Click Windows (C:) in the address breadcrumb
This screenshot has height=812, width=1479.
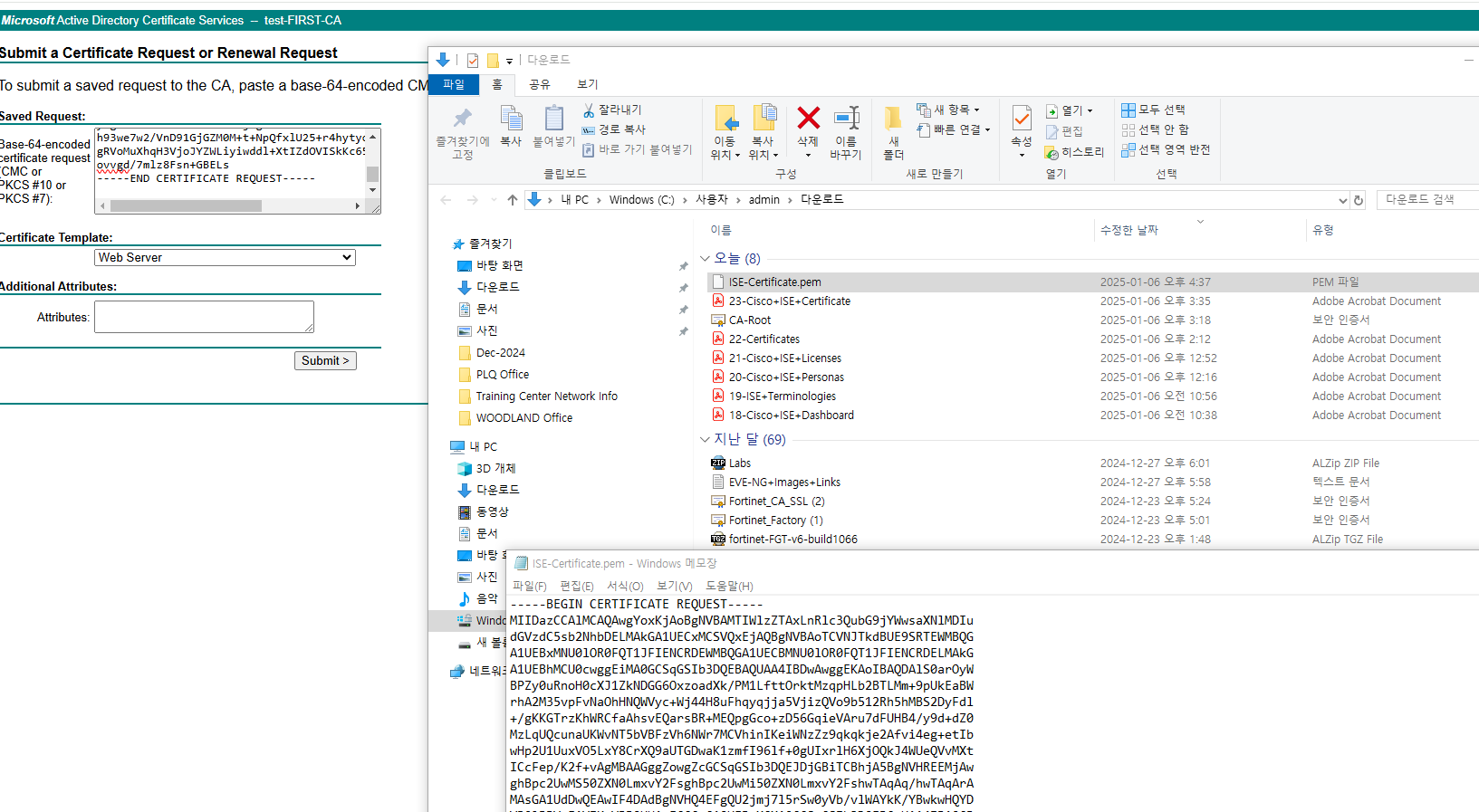(641, 200)
